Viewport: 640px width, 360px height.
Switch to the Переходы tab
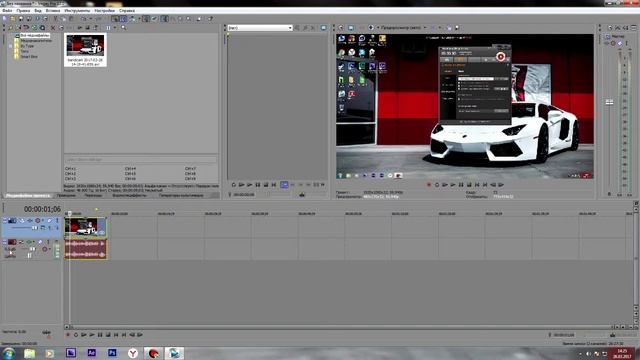pos(93,196)
